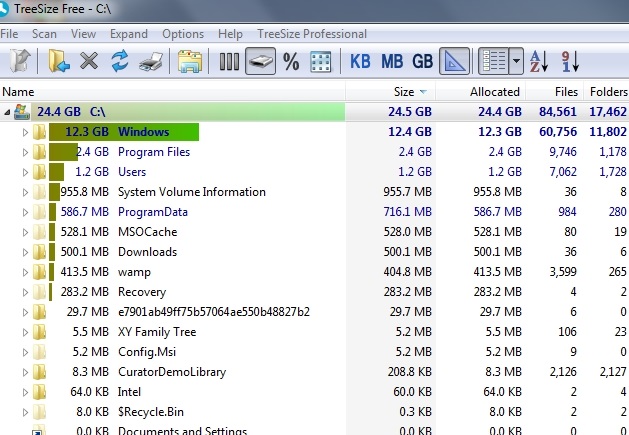Click the TreeSize Free title bar icon
The image size is (629, 435).
[4, 9]
